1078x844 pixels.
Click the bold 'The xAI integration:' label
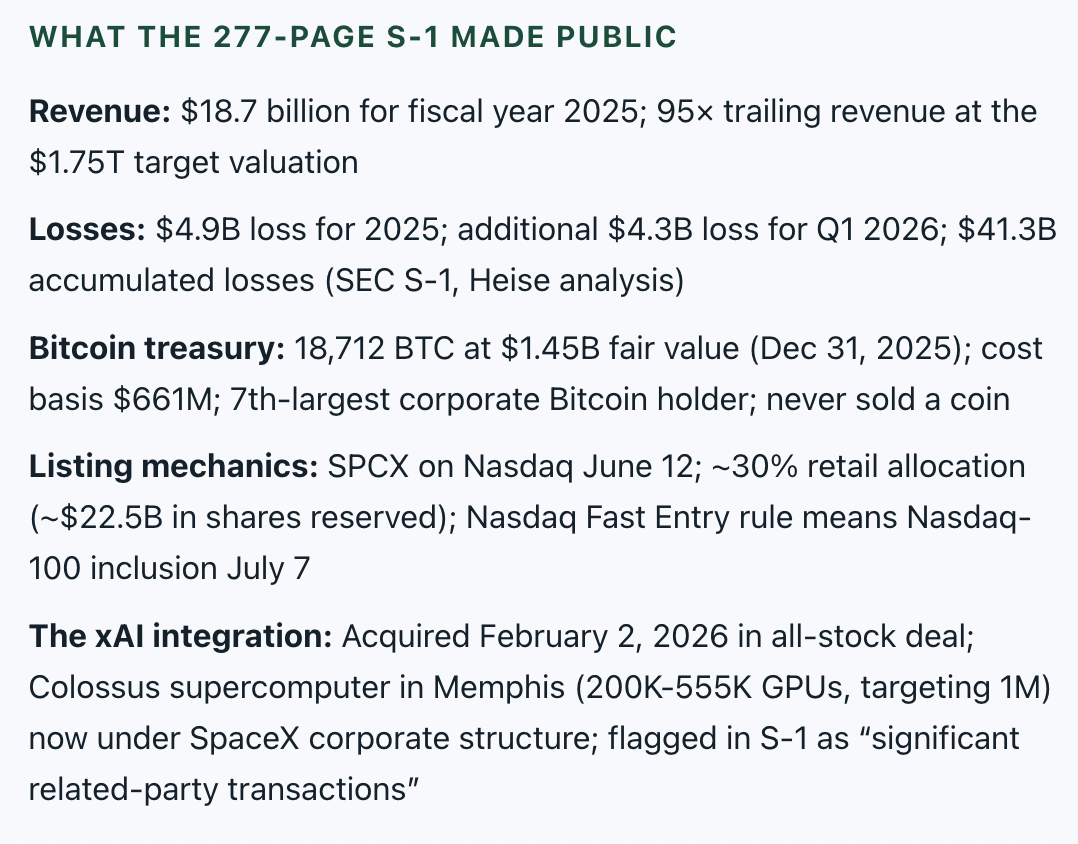[181, 636]
